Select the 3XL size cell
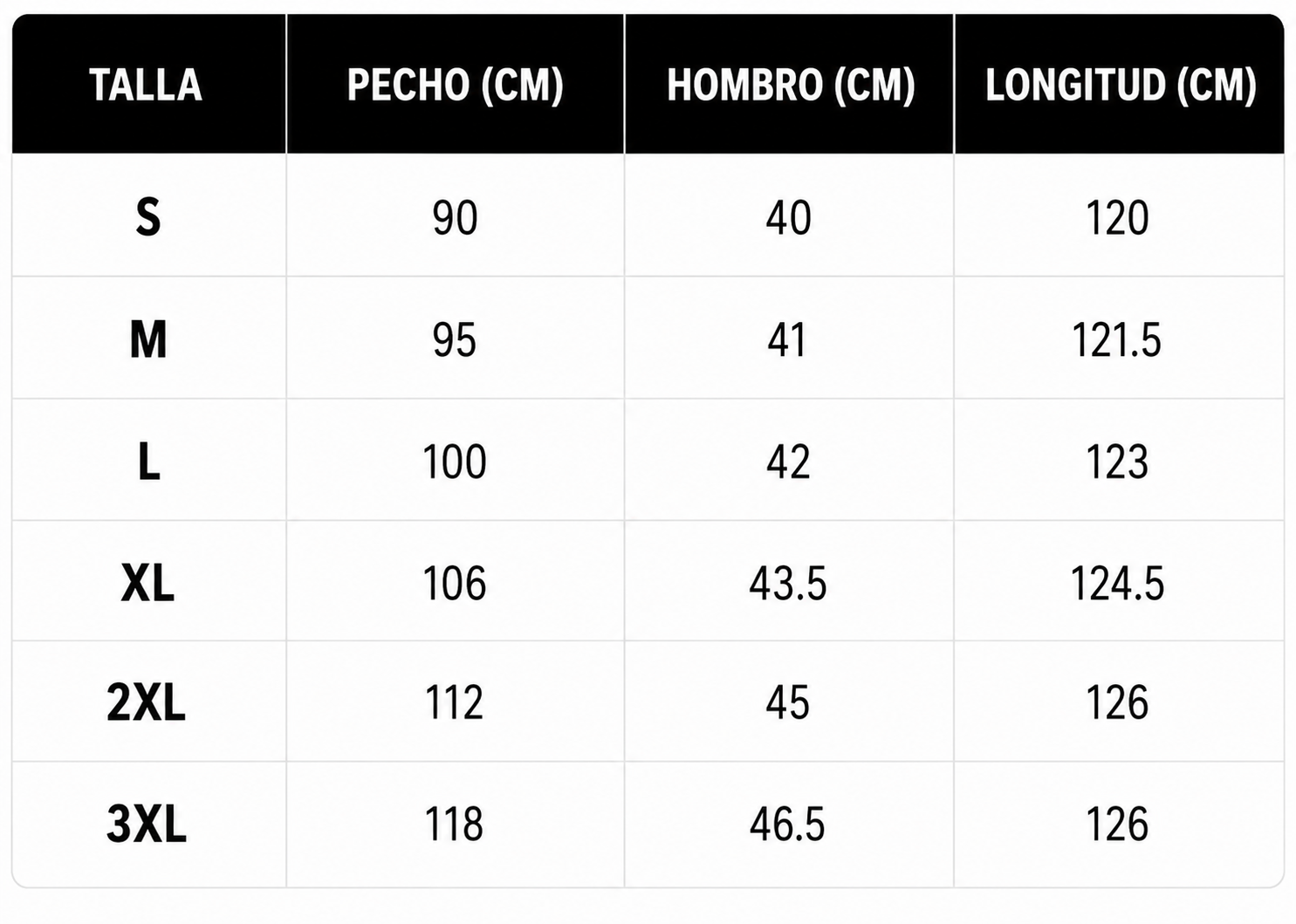This screenshot has width=1296, height=924. 147,824
